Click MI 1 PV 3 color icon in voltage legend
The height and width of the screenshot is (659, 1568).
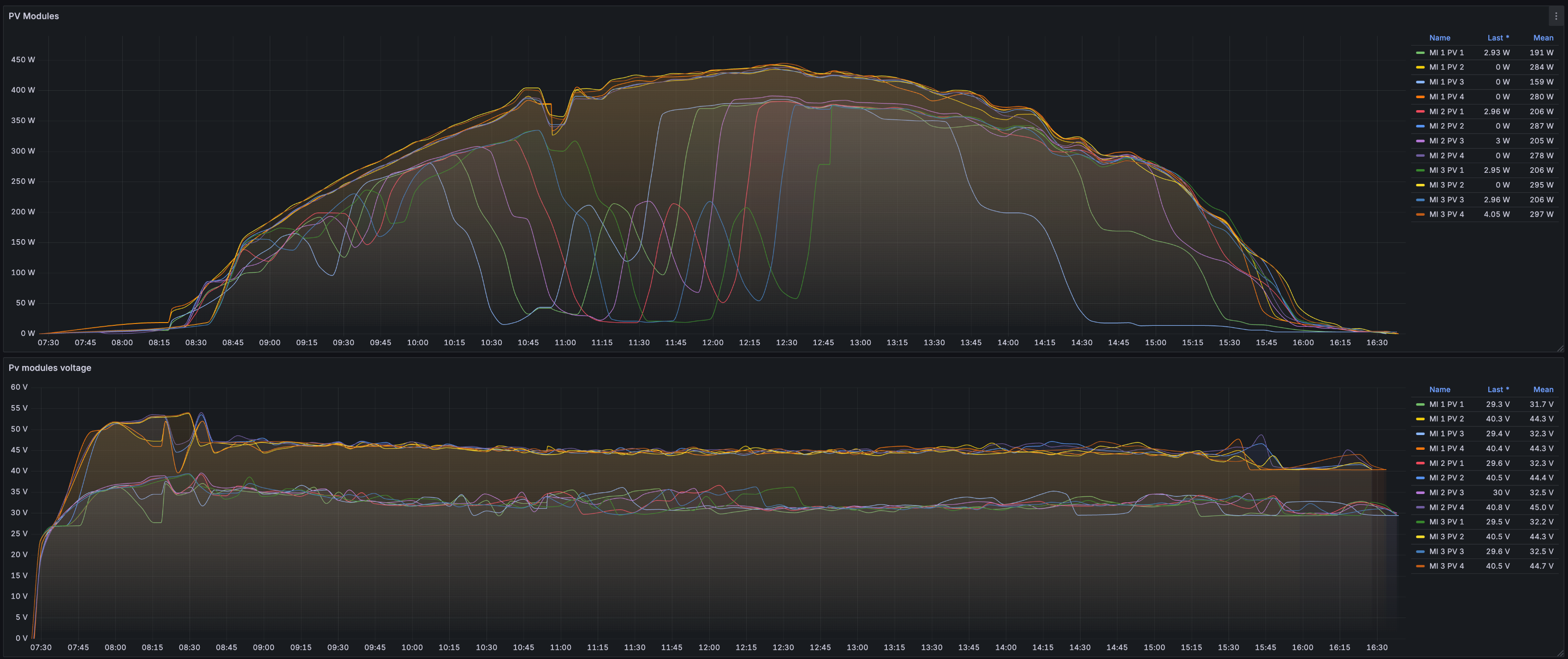pyautogui.click(x=1420, y=434)
